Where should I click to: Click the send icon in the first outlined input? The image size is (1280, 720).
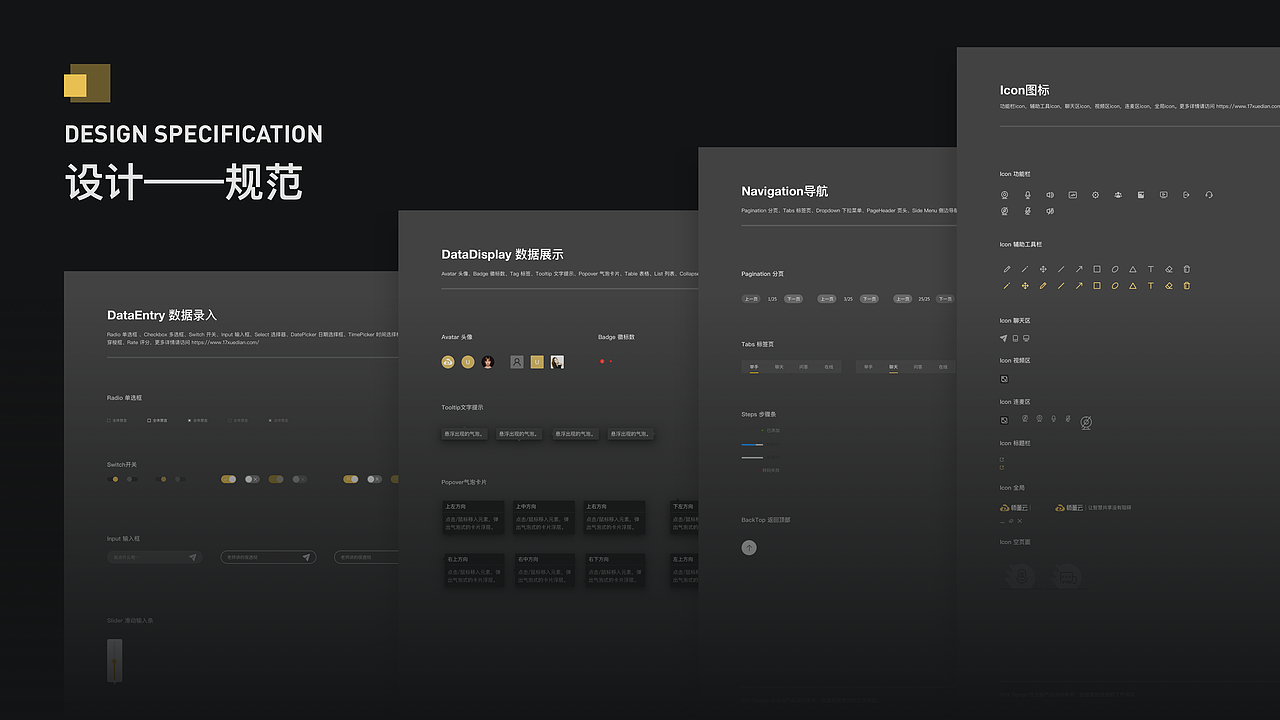306,557
